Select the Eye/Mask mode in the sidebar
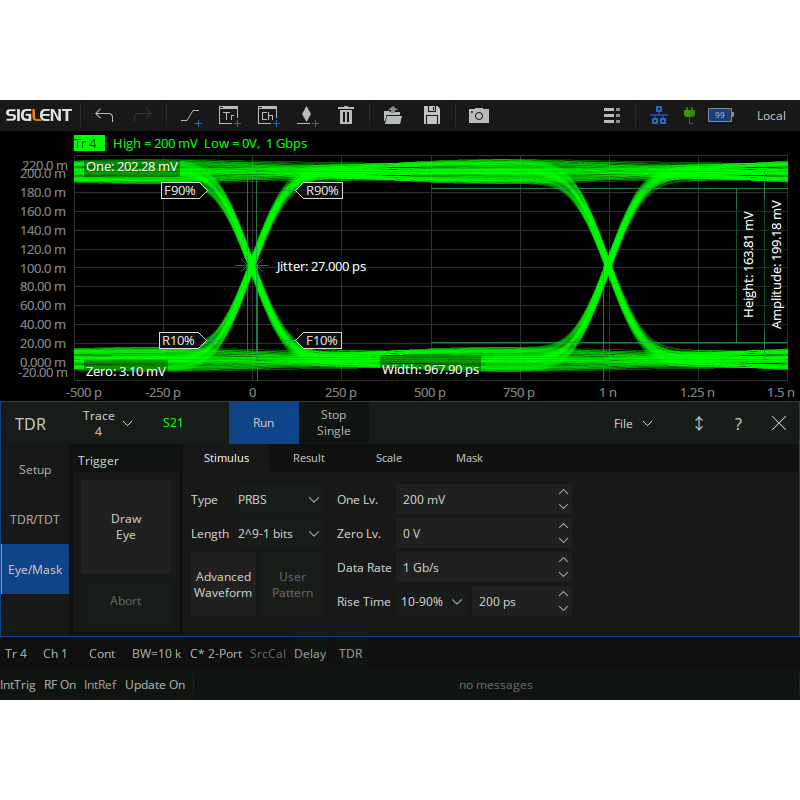Image resolution: width=800 pixels, height=800 pixels. [35, 569]
